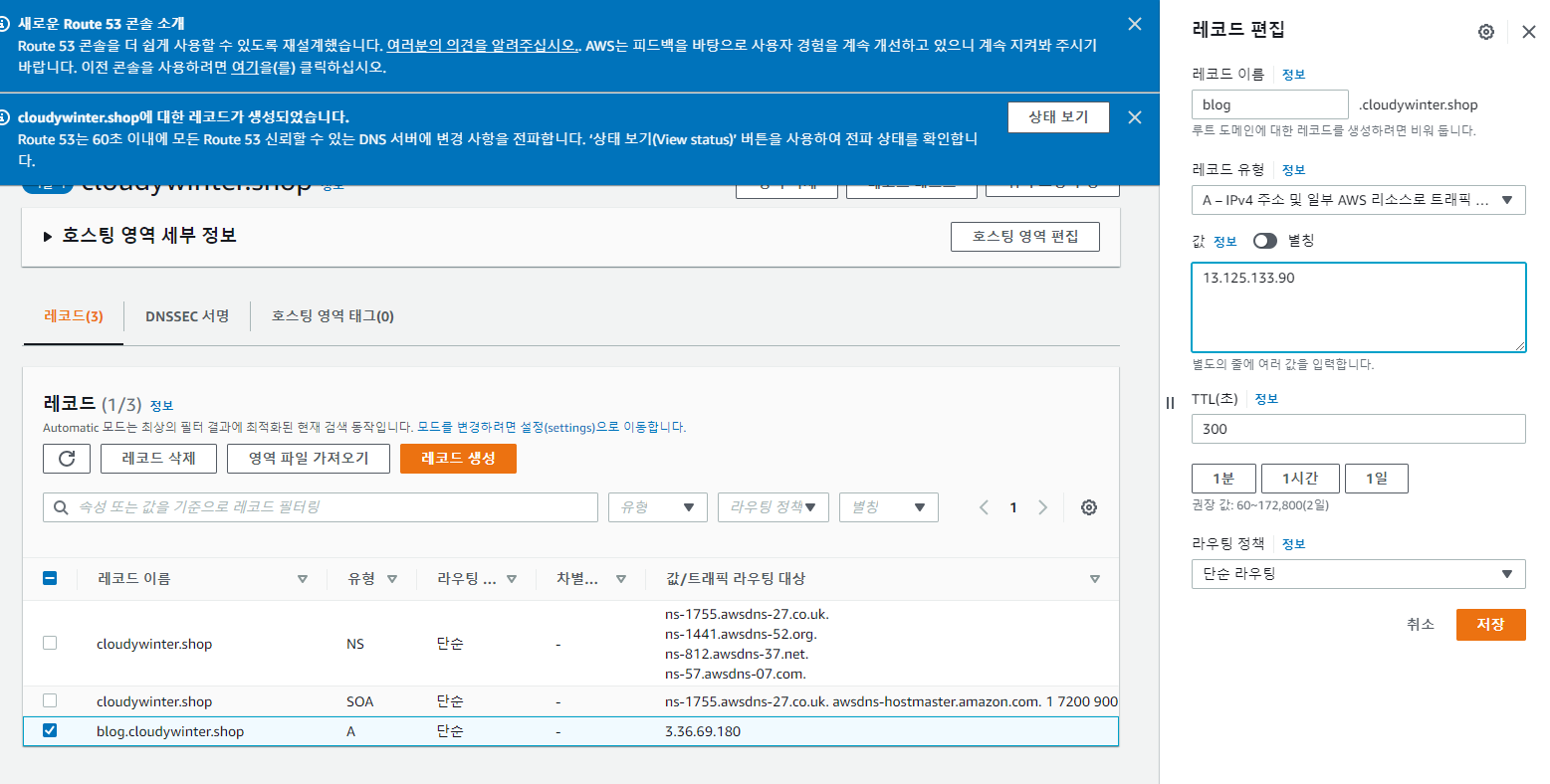This screenshot has height=784, width=1550.
Task: Click the record name field containing blog
Action: (1269, 104)
